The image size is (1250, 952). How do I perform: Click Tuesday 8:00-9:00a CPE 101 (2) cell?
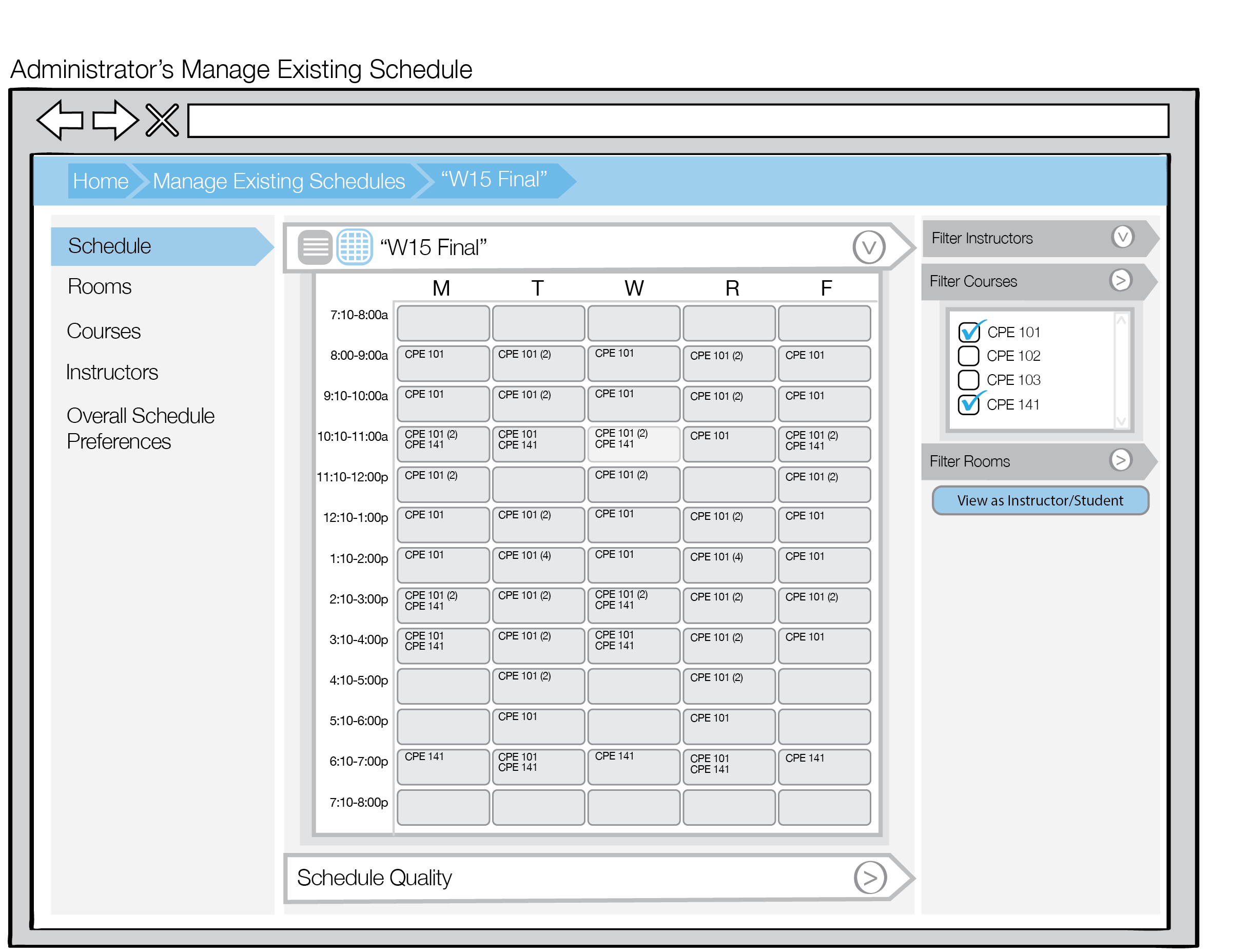click(538, 363)
